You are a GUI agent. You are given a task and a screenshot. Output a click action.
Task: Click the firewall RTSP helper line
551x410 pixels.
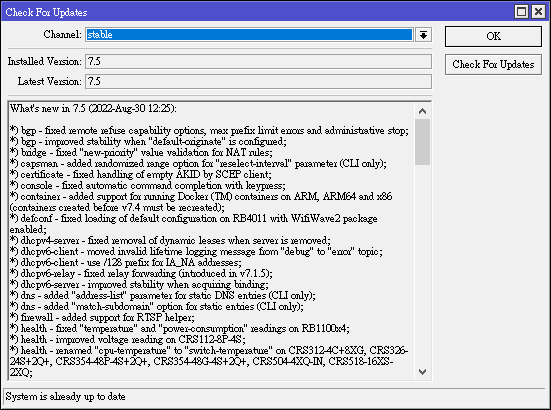click(102, 317)
